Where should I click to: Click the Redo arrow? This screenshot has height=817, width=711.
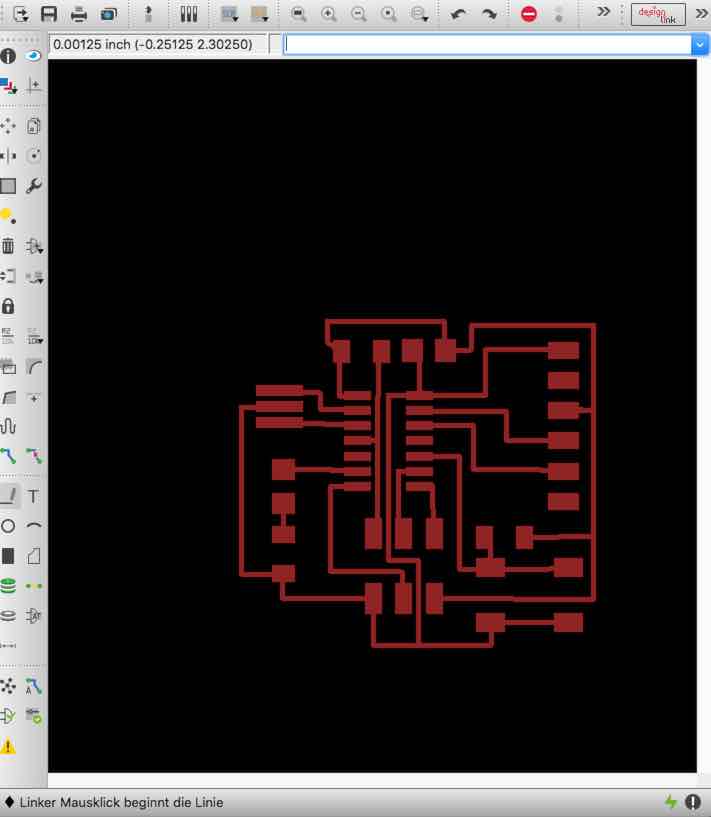(489, 14)
